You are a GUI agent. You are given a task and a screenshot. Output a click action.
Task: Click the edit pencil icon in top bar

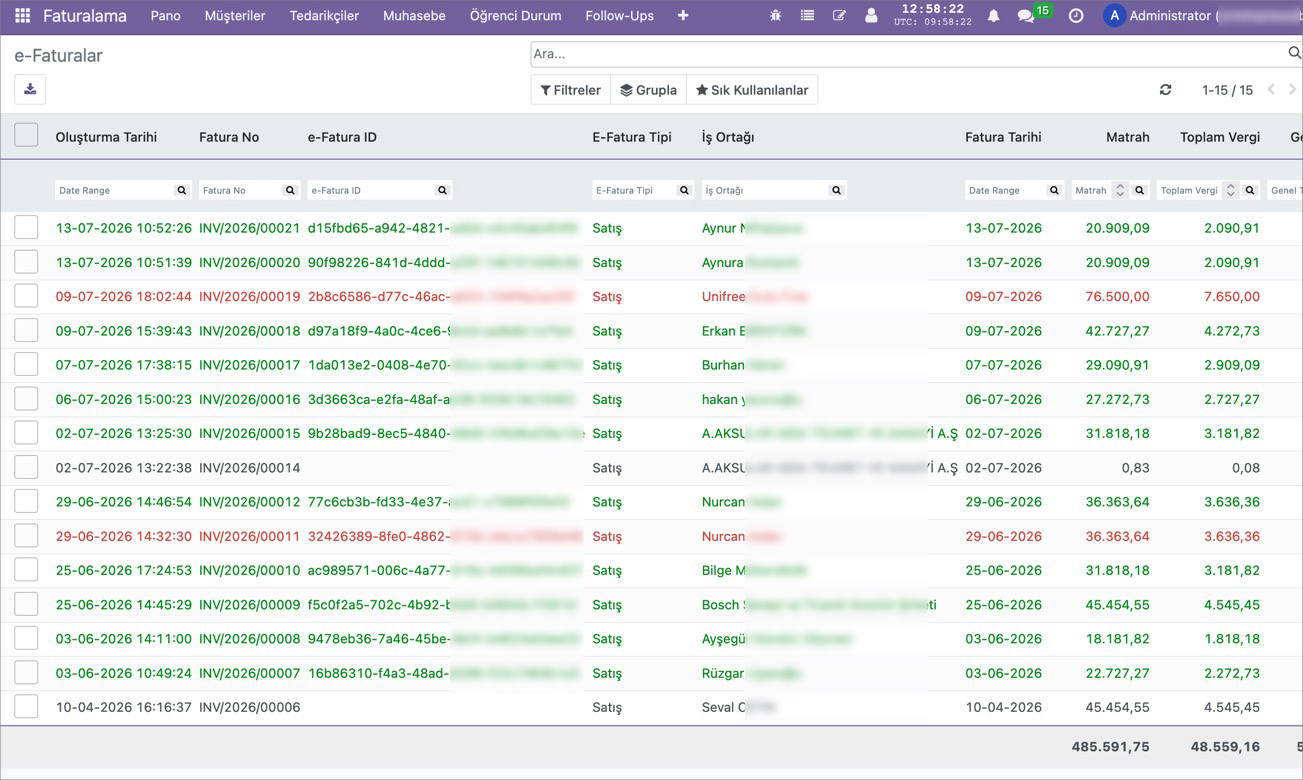(x=839, y=16)
